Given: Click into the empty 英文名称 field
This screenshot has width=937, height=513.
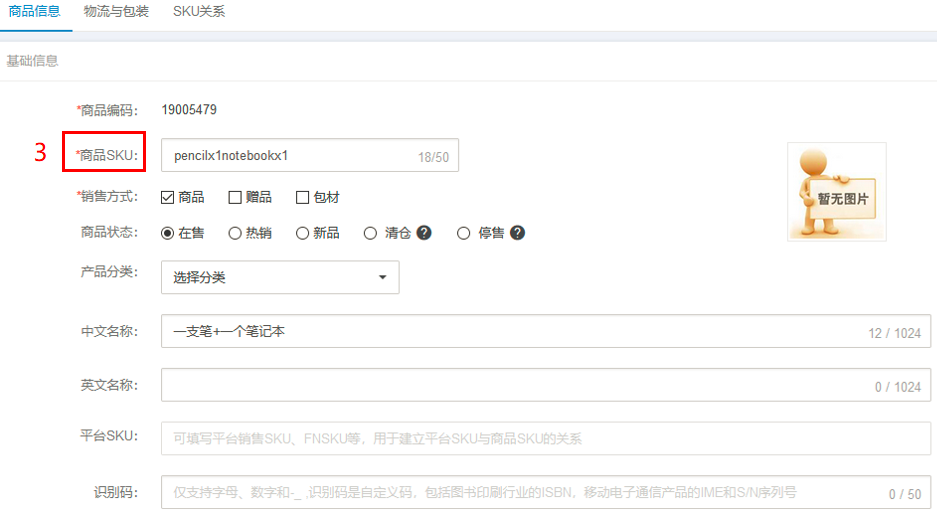Looking at the screenshot, I should pyautogui.click(x=510, y=385).
